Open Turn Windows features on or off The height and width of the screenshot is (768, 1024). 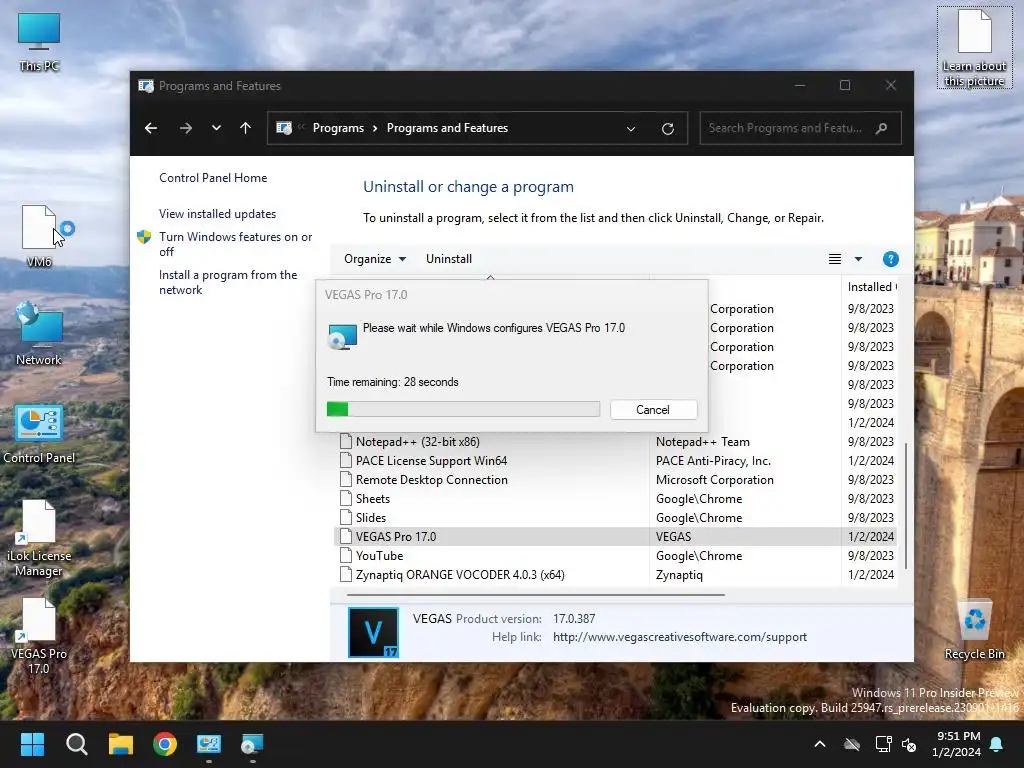coord(236,244)
